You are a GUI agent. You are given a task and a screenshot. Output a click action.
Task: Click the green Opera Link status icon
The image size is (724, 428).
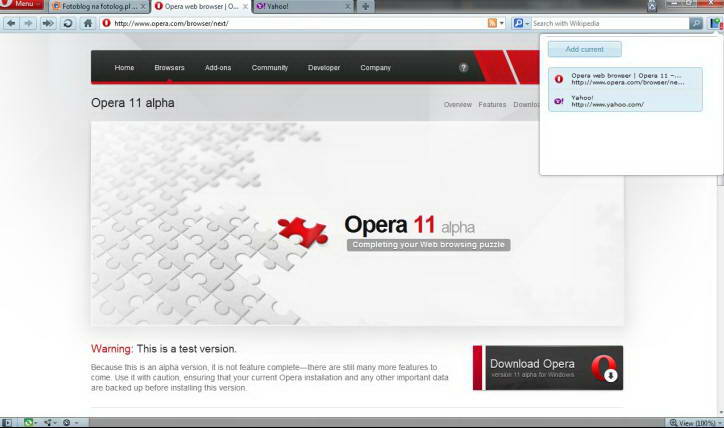pyautogui.click(x=28, y=422)
